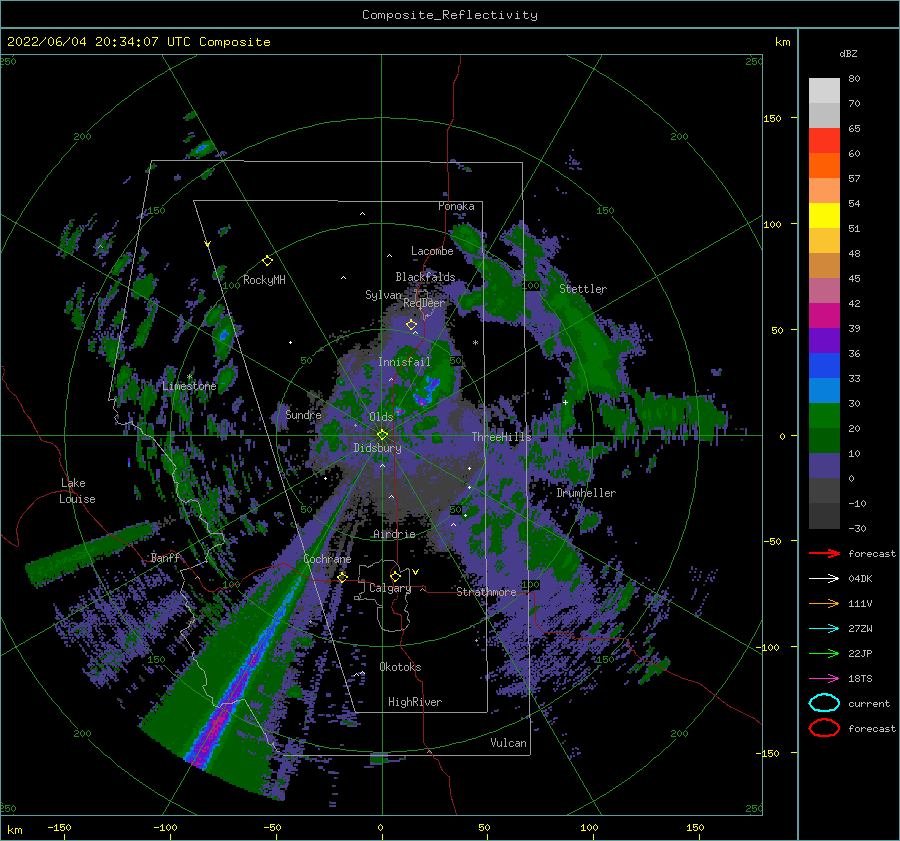Click the 54 dBZ yellow color swatch
This screenshot has width=900, height=841.
click(x=824, y=216)
